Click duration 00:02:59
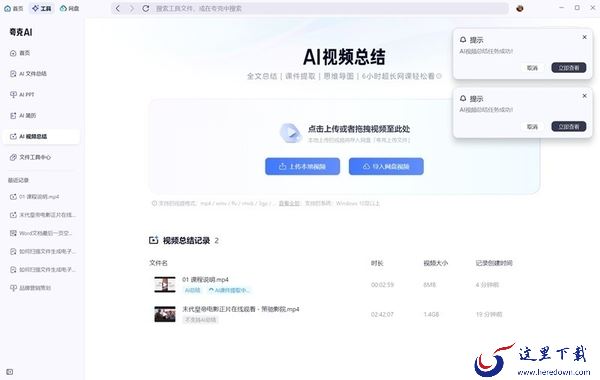The height and width of the screenshot is (380, 600). (x=382, y=285)
